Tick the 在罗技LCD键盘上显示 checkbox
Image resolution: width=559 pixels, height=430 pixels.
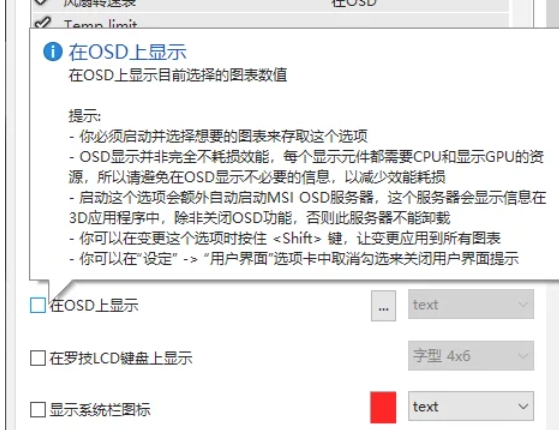click(38, 358)
